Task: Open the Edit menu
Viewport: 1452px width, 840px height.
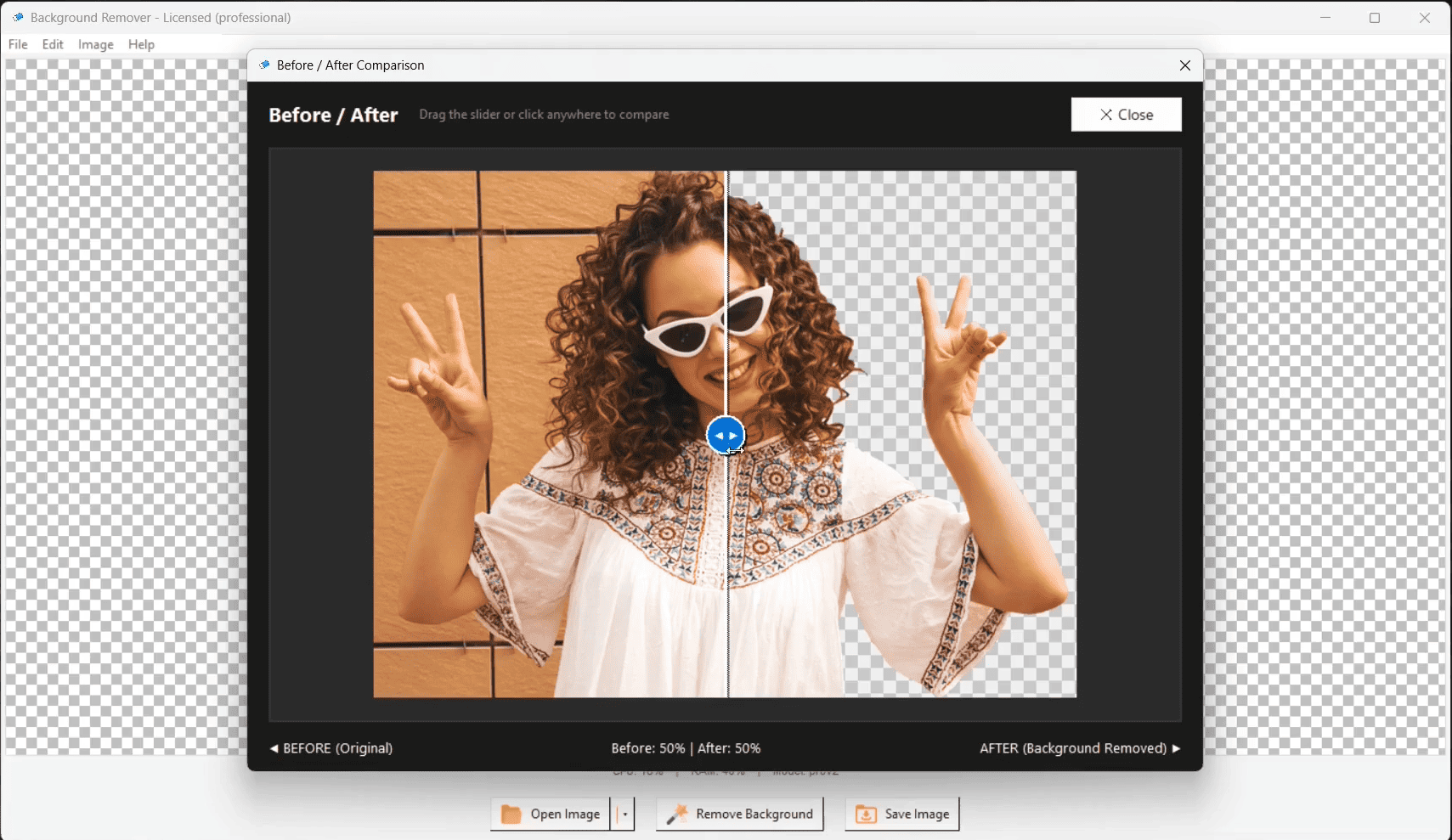Action: pyautogui.click(x=53, y=44)
